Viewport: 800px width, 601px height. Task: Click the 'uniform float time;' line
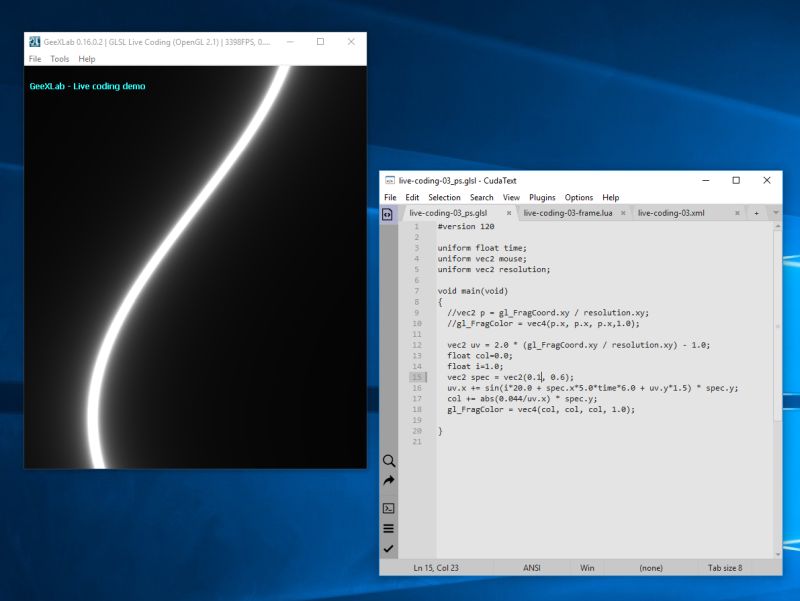[x=482, y=248]
